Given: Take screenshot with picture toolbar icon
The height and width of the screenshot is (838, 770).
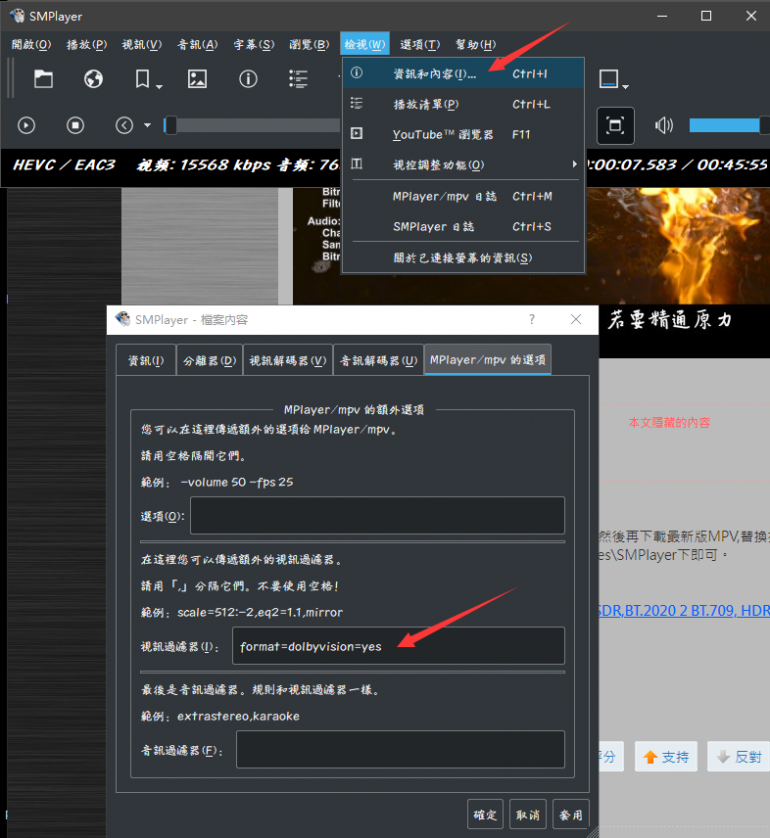Looking at the screenshot, I should click(197, 79).
